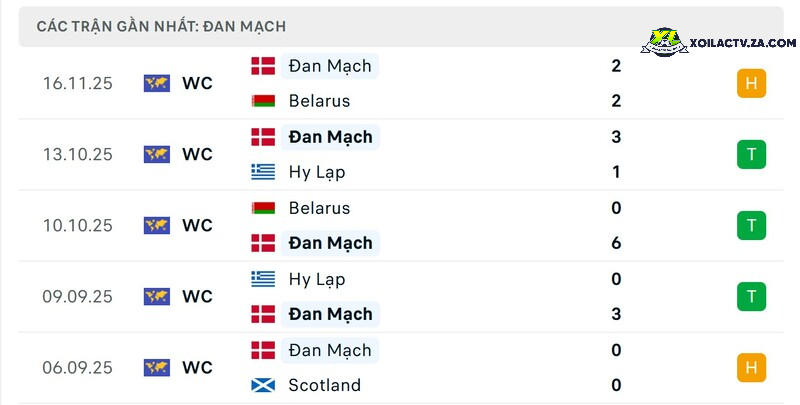Click green T result badge for 10.10.25
800x405 pixels.
point(751,225)
